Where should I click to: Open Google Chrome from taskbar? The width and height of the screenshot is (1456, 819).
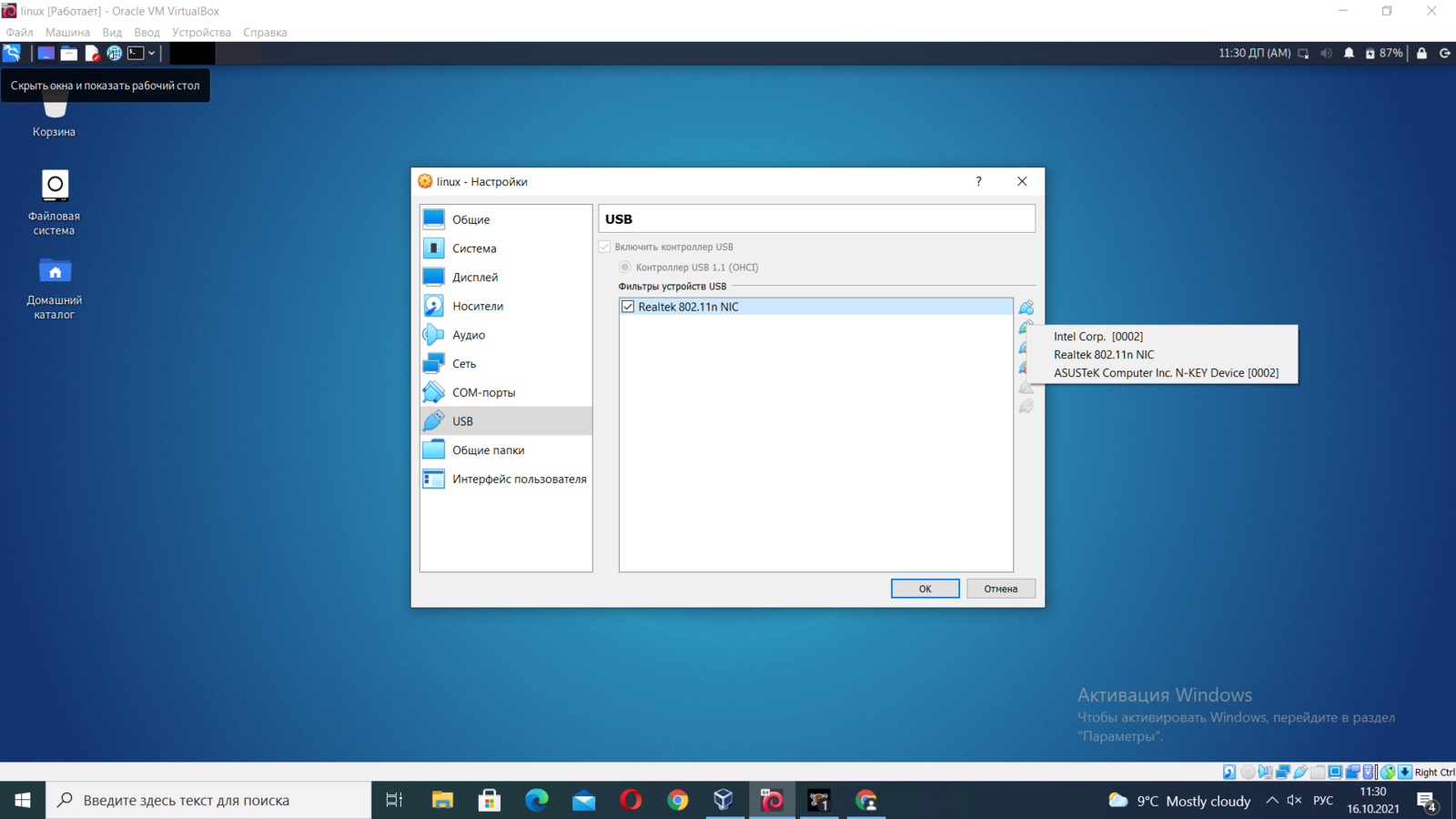coord(678,800)
